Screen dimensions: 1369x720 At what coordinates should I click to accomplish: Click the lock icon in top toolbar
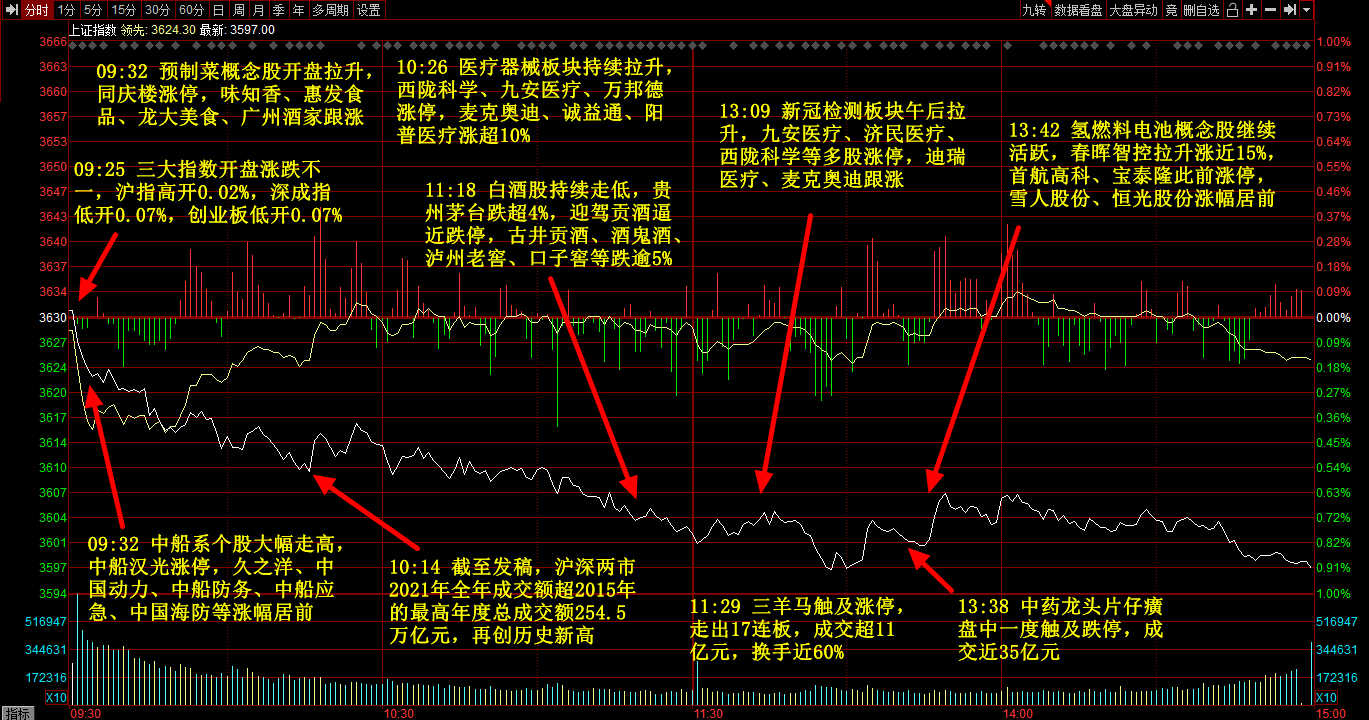click(1232, 10)
